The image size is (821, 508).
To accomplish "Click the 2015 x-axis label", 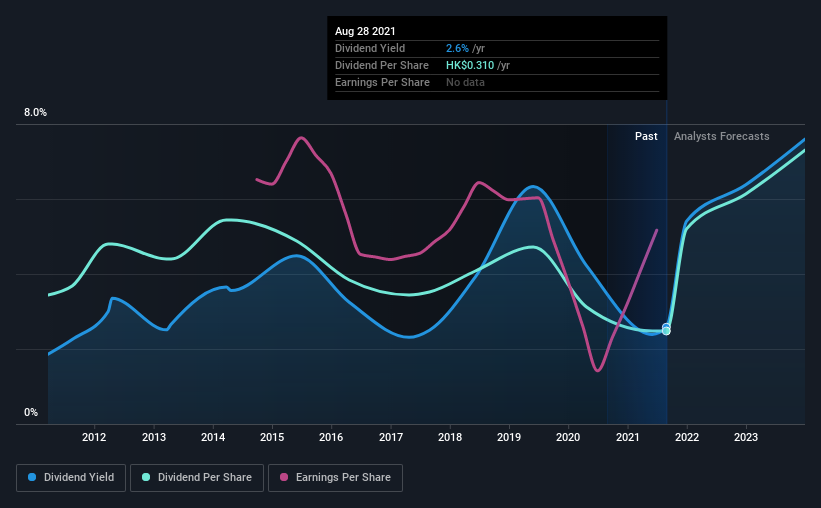I will pos(272,437).
